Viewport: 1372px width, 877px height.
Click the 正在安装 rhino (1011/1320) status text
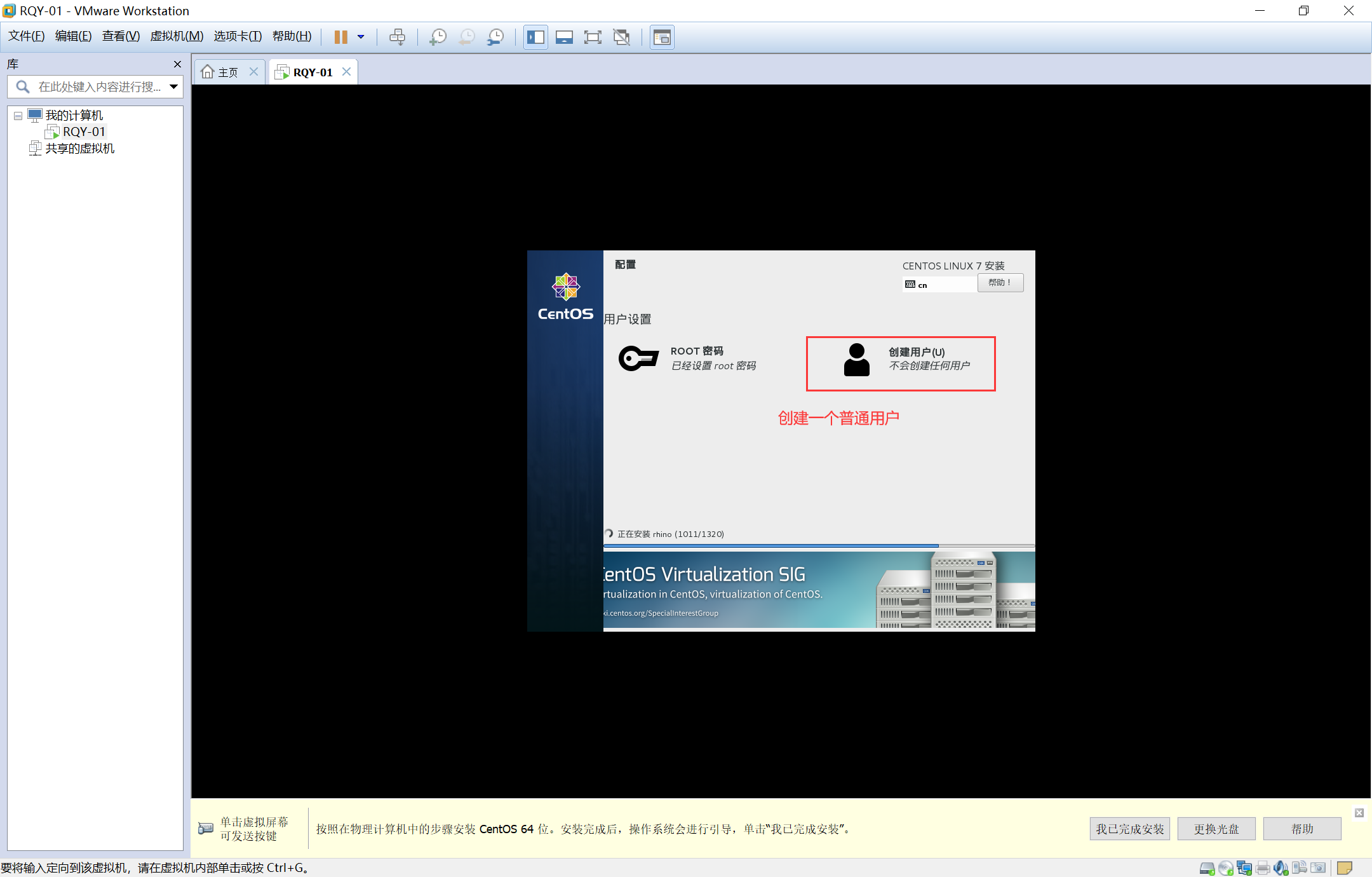click(x=671, y=534)
